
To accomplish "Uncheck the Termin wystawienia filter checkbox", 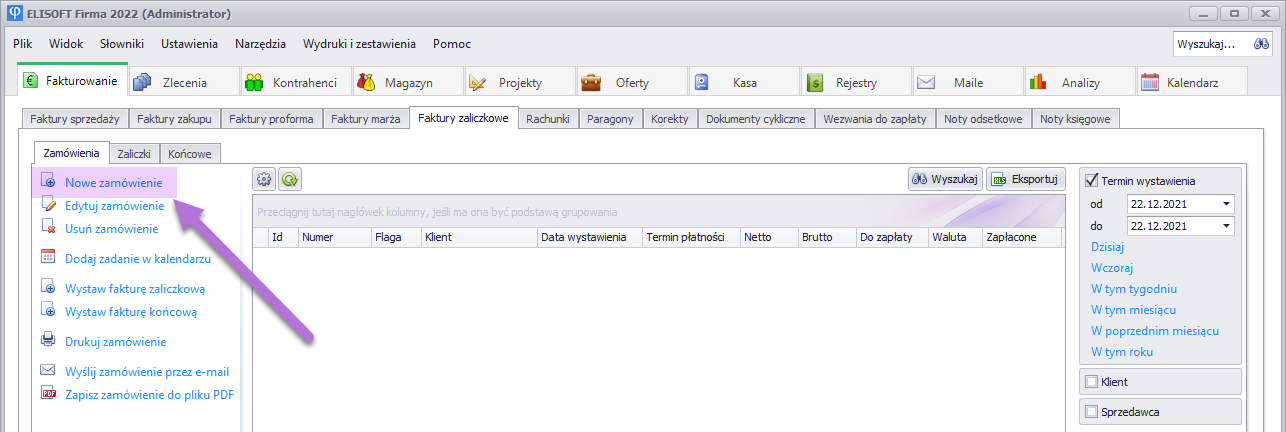I will (1092, 180).
